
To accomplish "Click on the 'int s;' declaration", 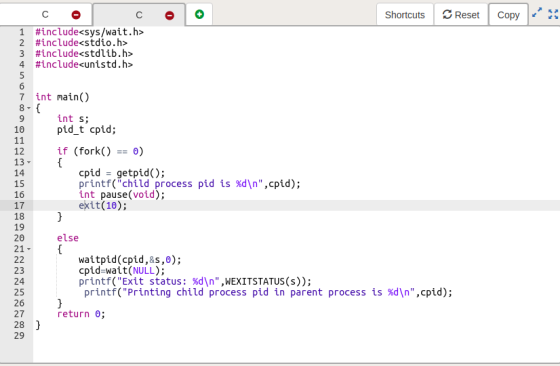I will (x=73, y=119).
